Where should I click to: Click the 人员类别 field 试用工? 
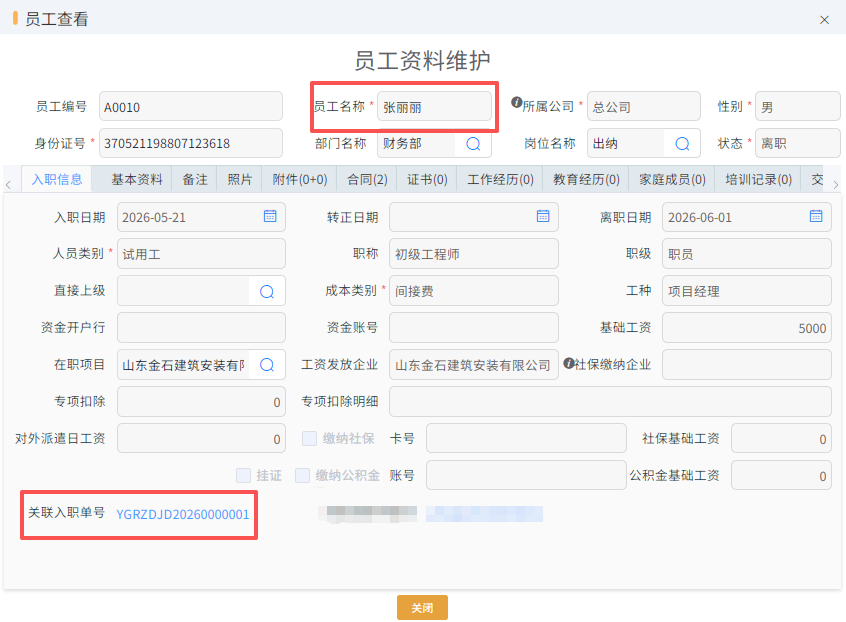(201, 254)
